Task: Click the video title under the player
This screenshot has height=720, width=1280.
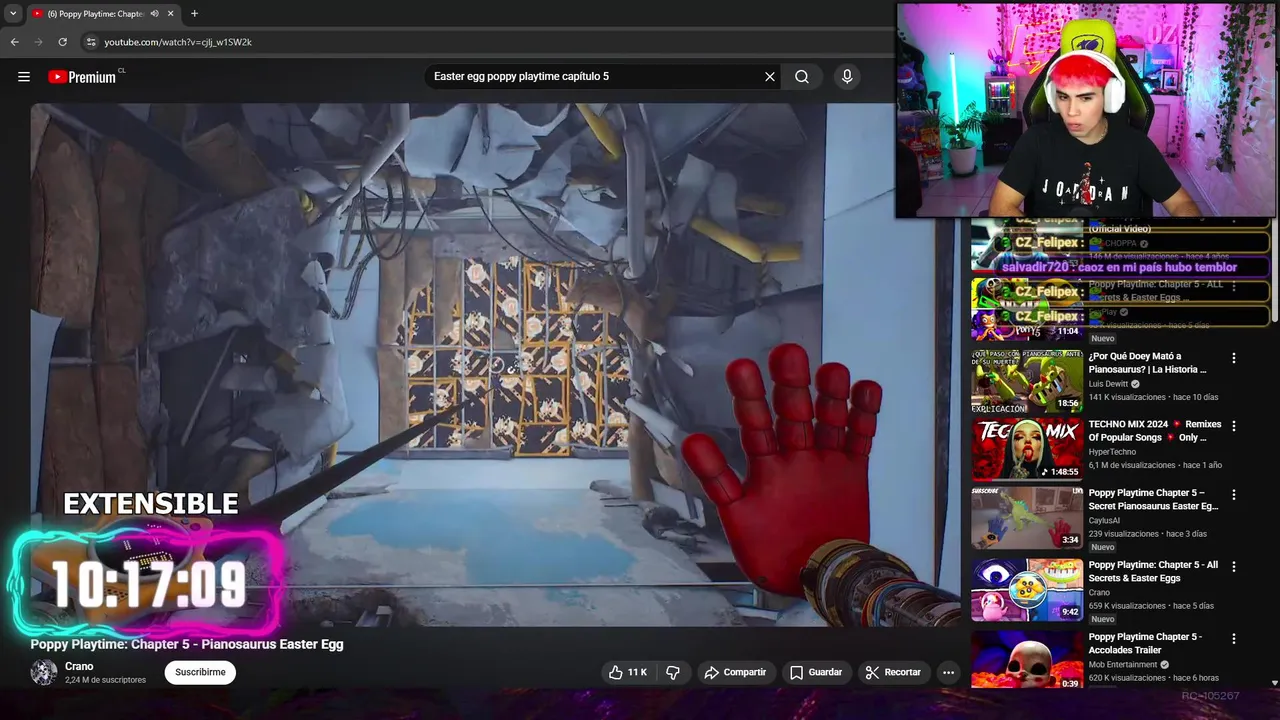Action: tap(187, 644)
